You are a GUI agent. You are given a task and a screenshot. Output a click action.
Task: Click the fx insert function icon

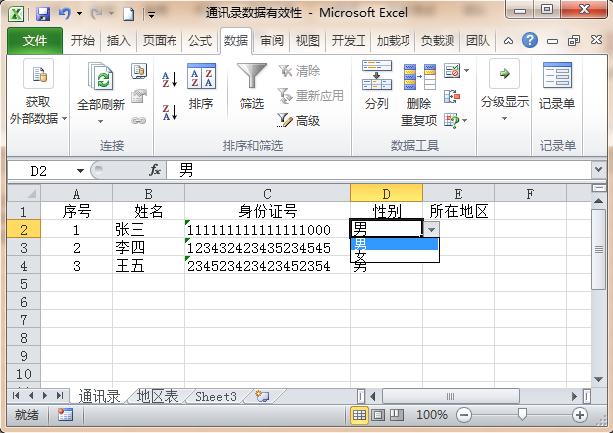click(x=155, y=171)
